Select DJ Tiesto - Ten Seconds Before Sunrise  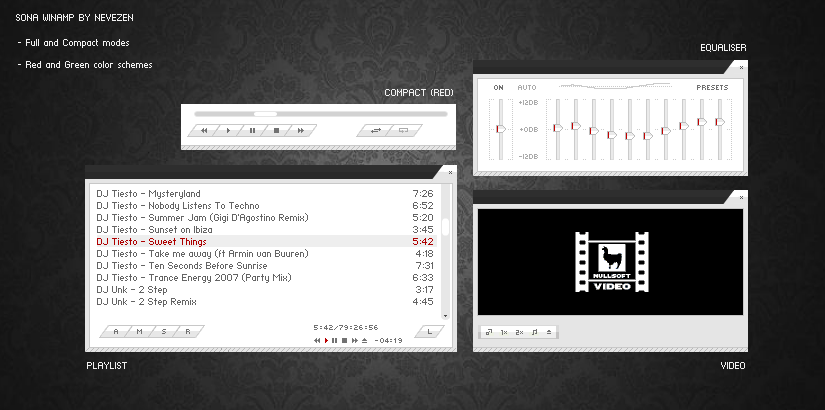pos(265,266)
